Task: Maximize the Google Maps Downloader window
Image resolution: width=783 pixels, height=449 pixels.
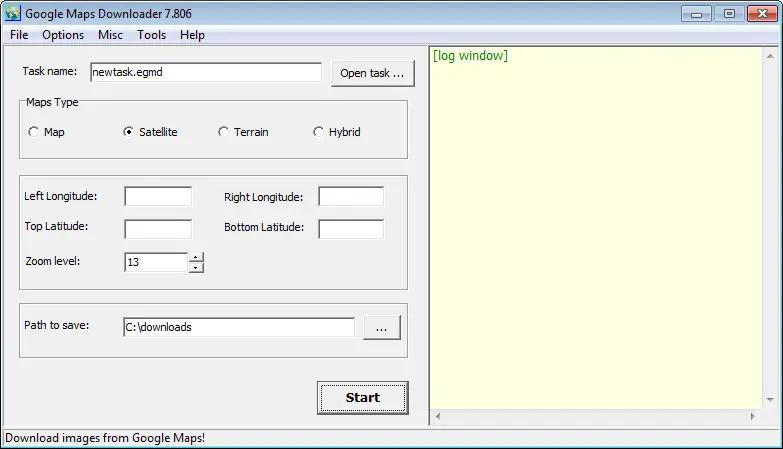Action: tap(729, 13)
